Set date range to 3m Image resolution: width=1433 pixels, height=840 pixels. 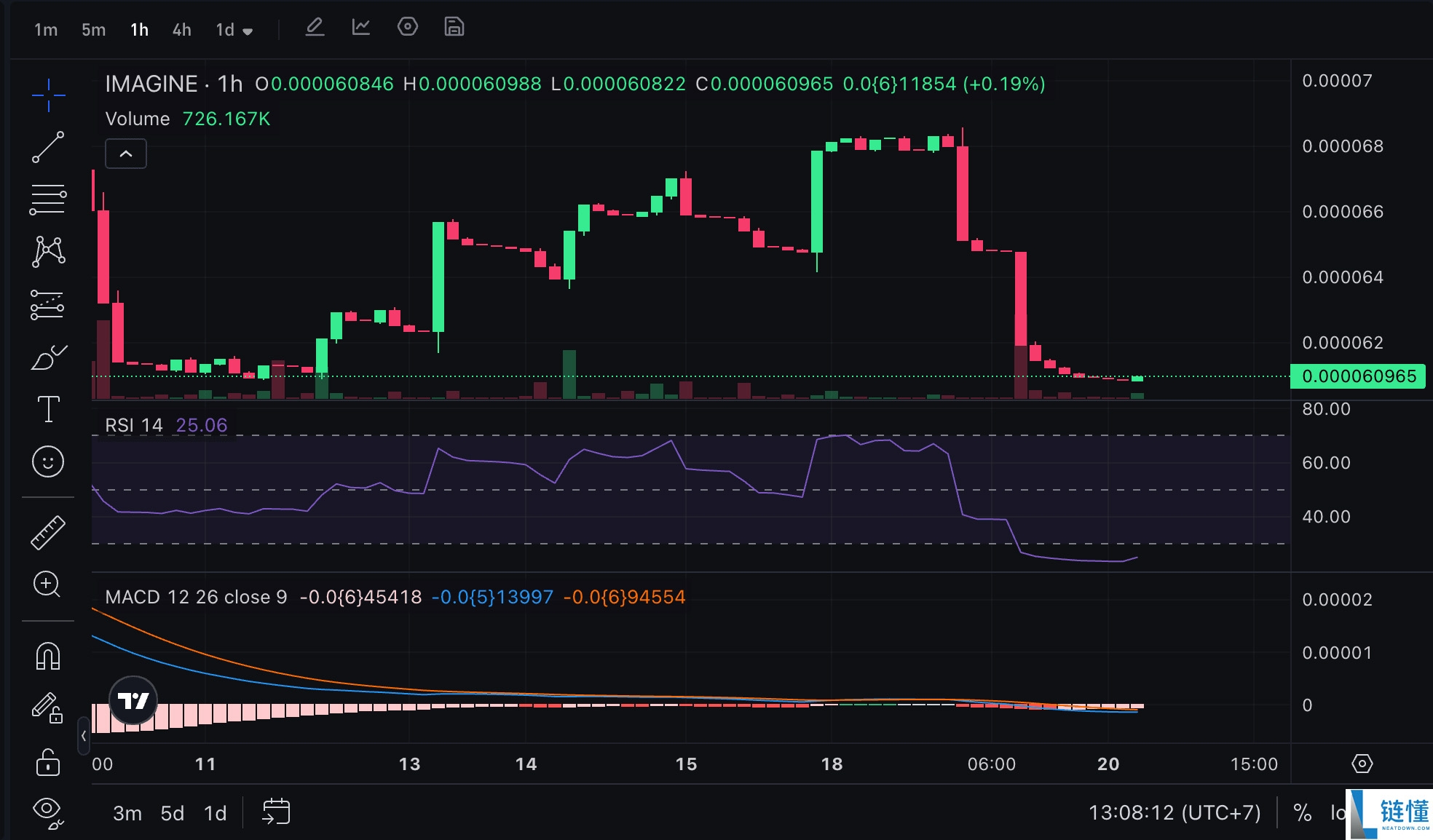pos(127,813)
